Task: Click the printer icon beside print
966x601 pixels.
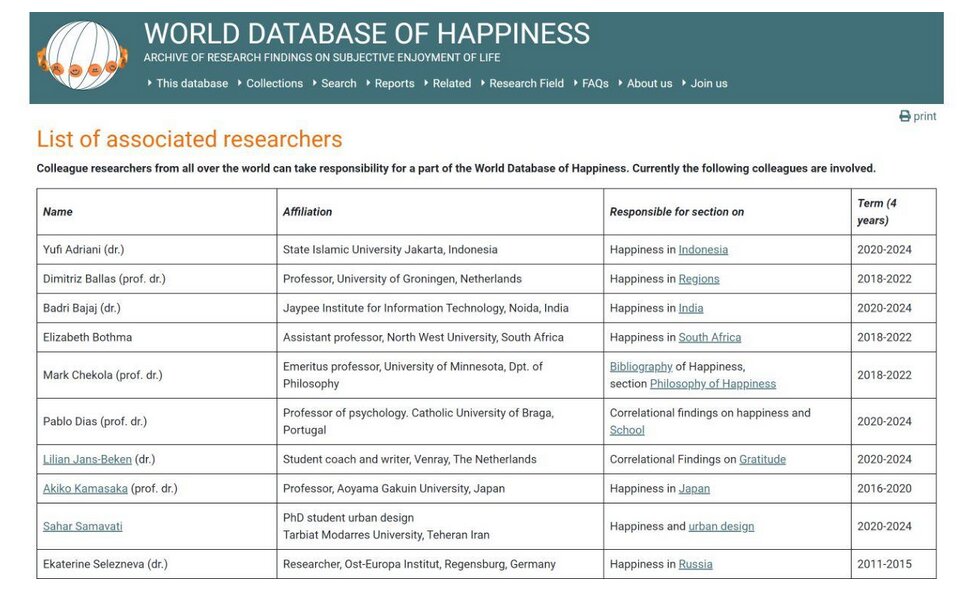Action: [x=904, y=116]
